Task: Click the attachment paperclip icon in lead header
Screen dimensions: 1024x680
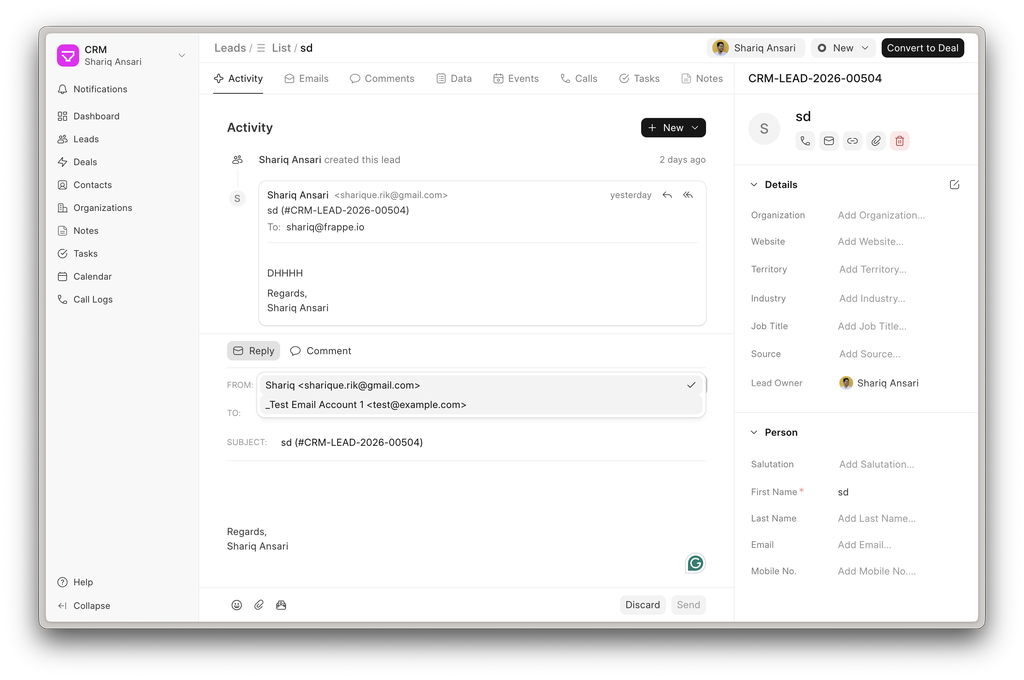Action: 876,141
